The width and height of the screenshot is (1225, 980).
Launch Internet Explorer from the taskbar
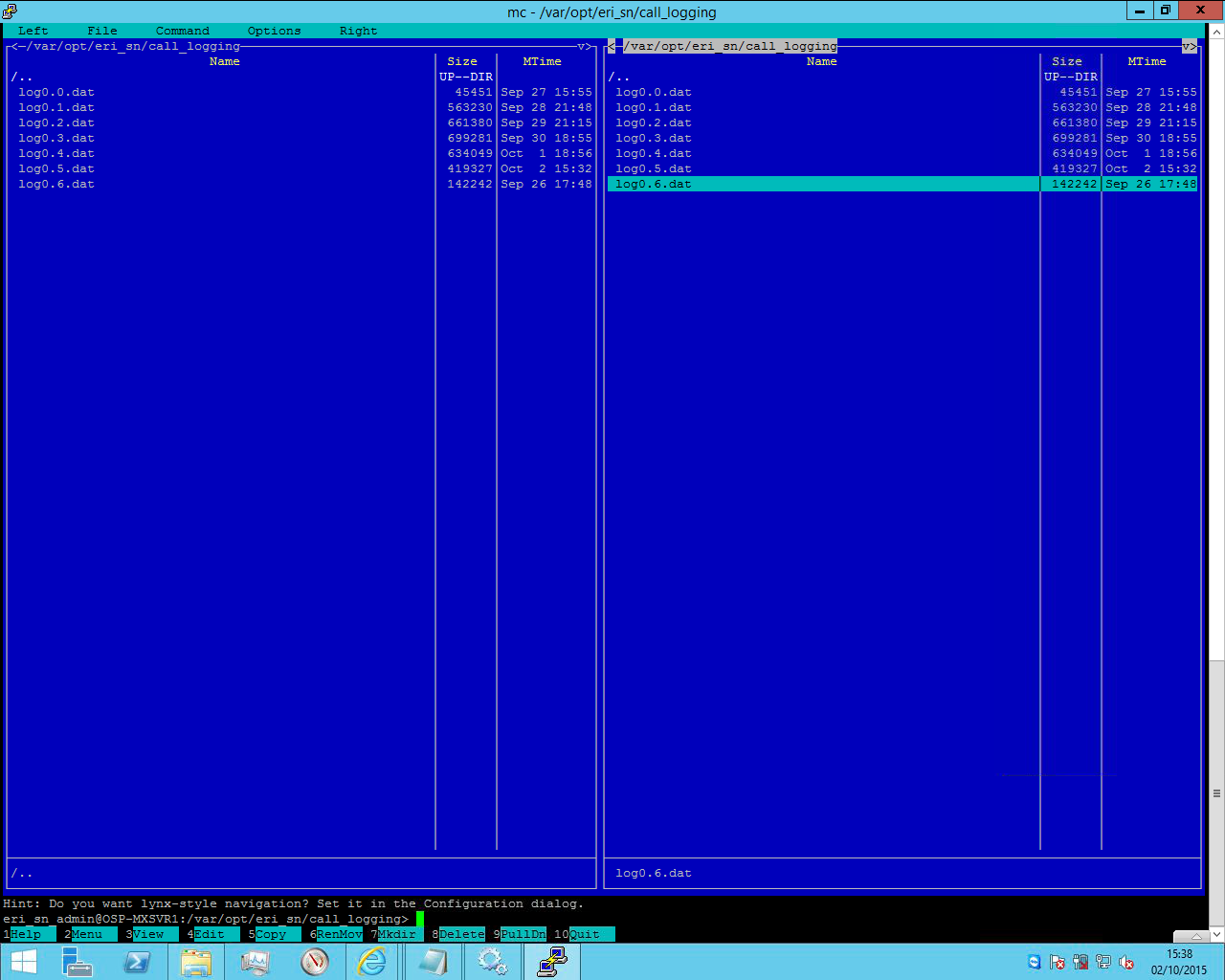[372, 962]
